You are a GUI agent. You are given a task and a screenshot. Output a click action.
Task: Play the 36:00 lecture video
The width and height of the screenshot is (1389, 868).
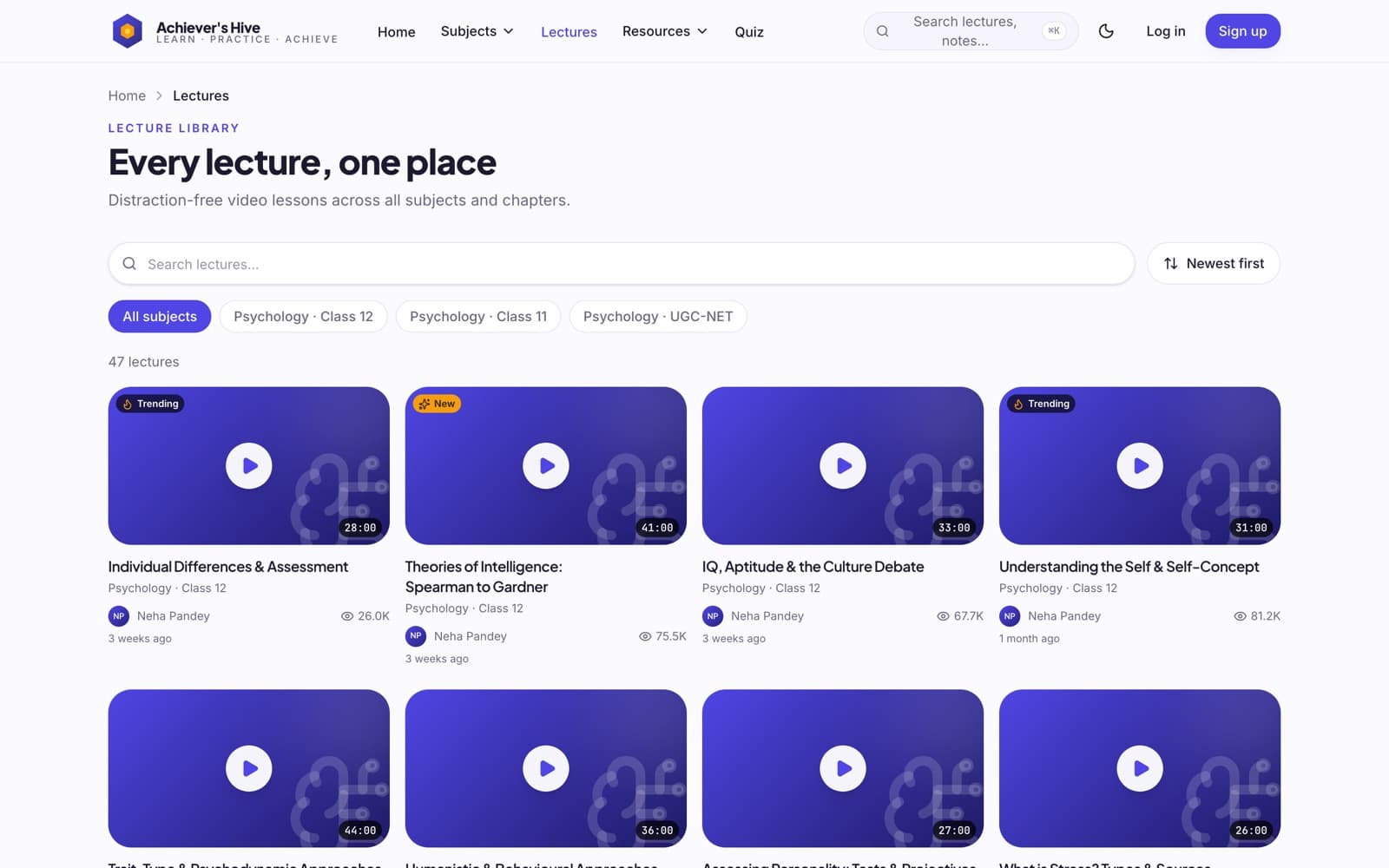coord(546,769)
